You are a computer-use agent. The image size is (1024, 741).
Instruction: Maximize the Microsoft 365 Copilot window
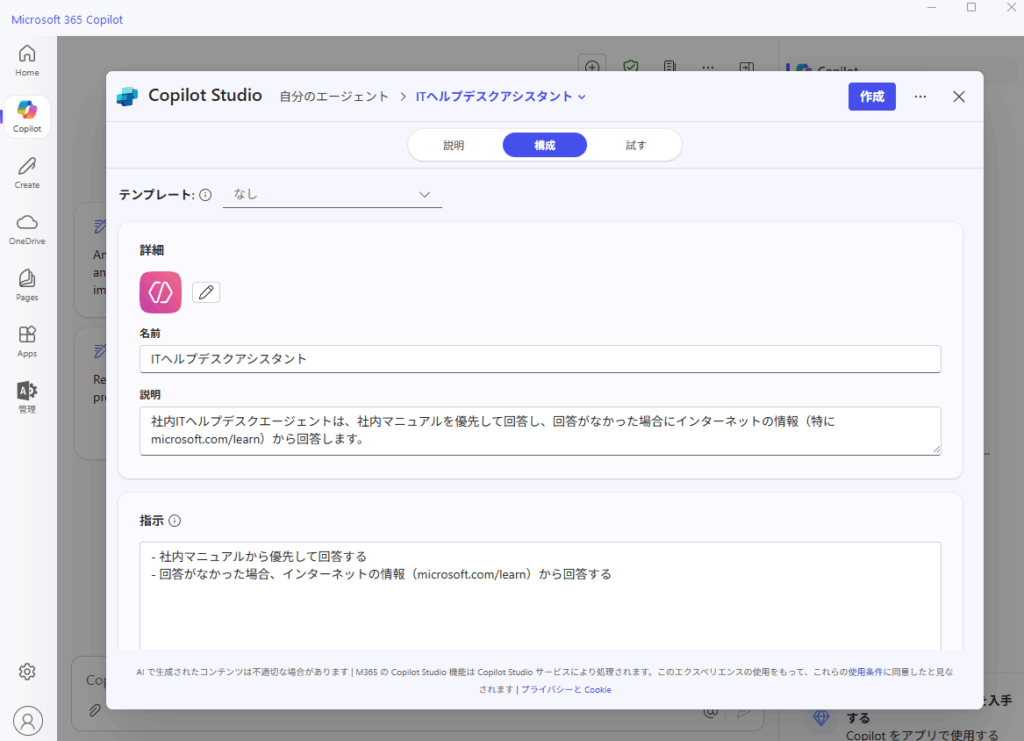pos(972,7)
